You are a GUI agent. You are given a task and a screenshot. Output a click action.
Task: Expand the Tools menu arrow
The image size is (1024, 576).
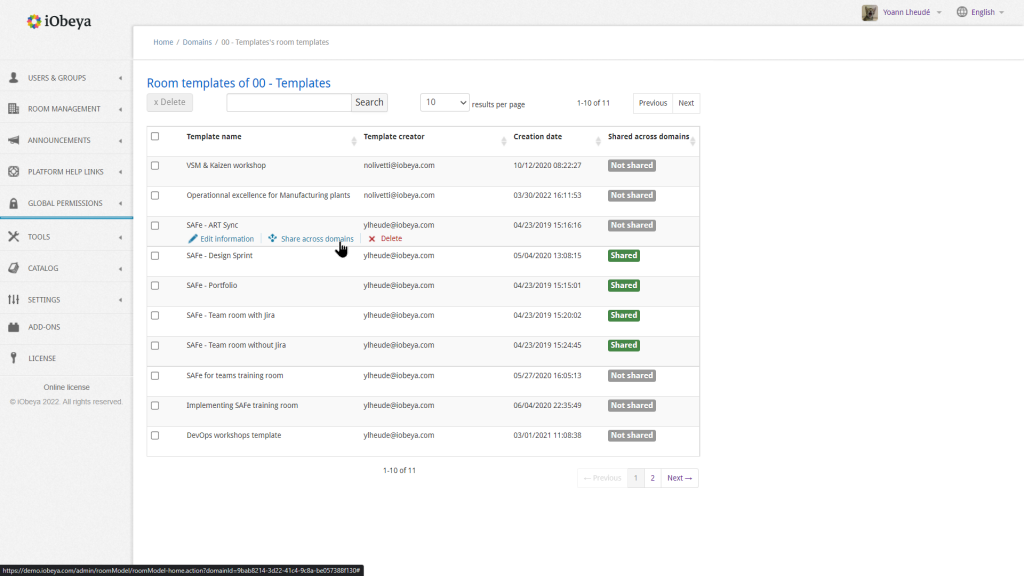tap(120, 237)
